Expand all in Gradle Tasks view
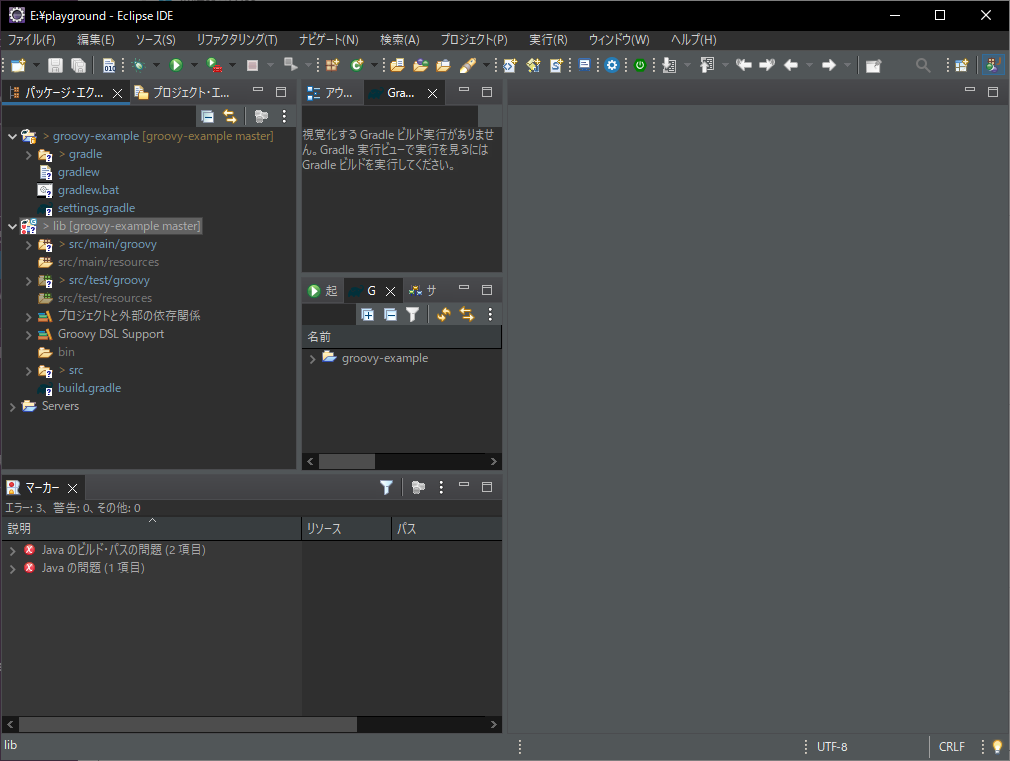The image size is (1010, 761). click(x=367, y=314)
